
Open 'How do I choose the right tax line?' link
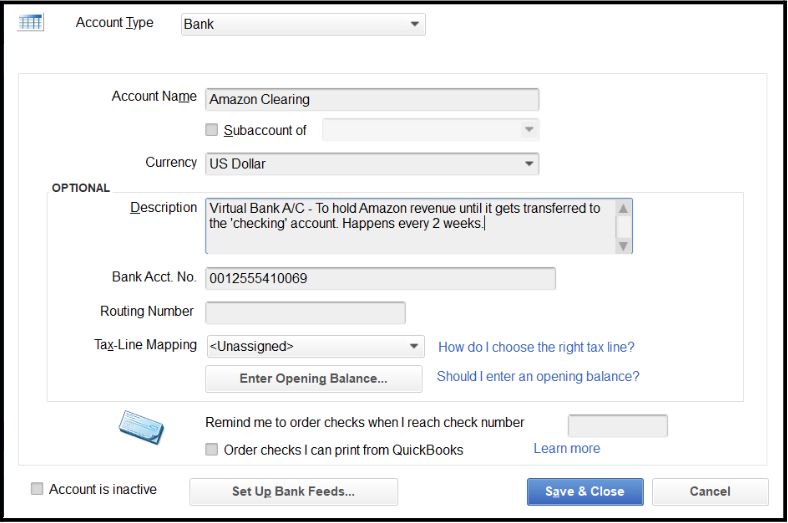(x=536, y=347)
